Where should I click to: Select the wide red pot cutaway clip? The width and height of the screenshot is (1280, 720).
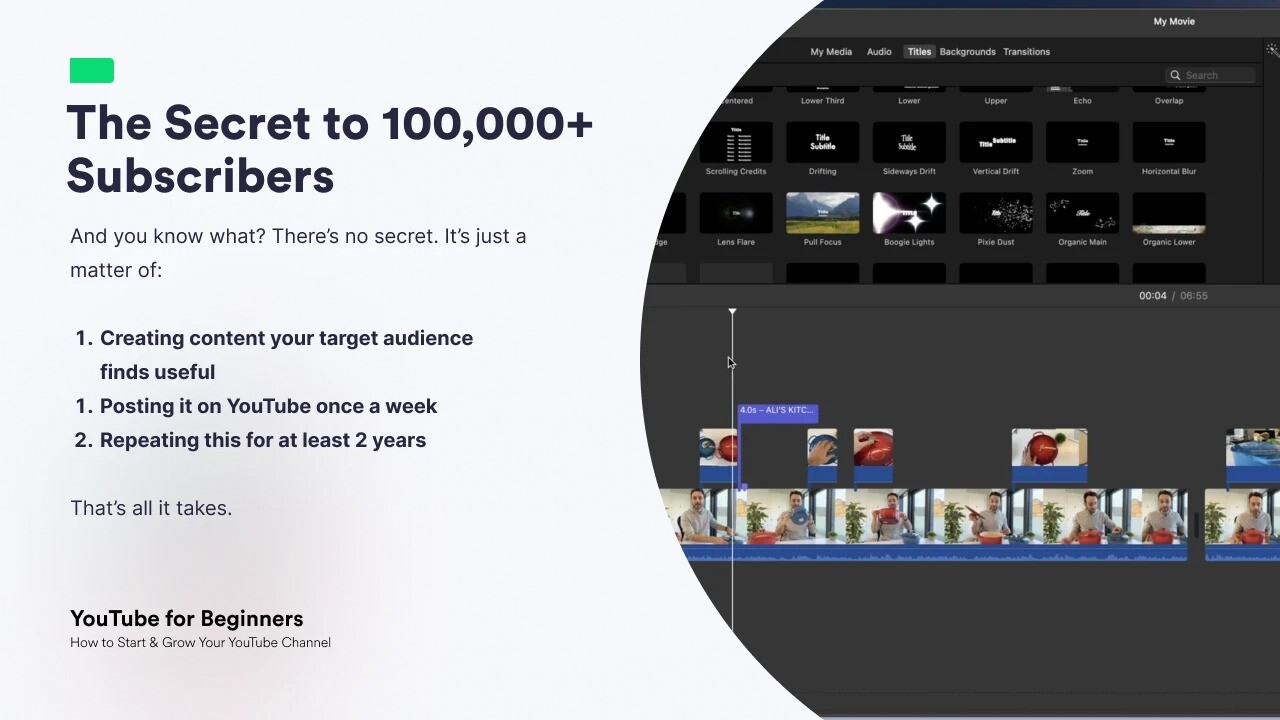click(x=1049, y=455)
